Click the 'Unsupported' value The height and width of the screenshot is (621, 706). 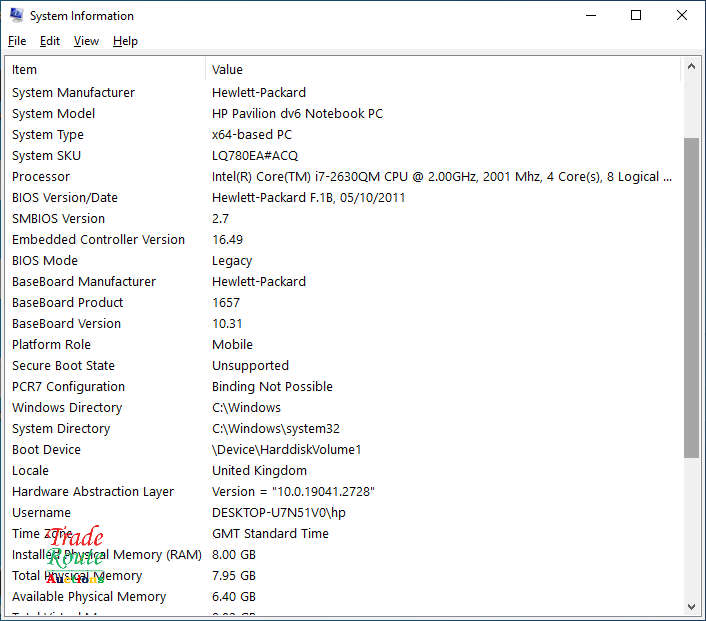pos(250,366)
